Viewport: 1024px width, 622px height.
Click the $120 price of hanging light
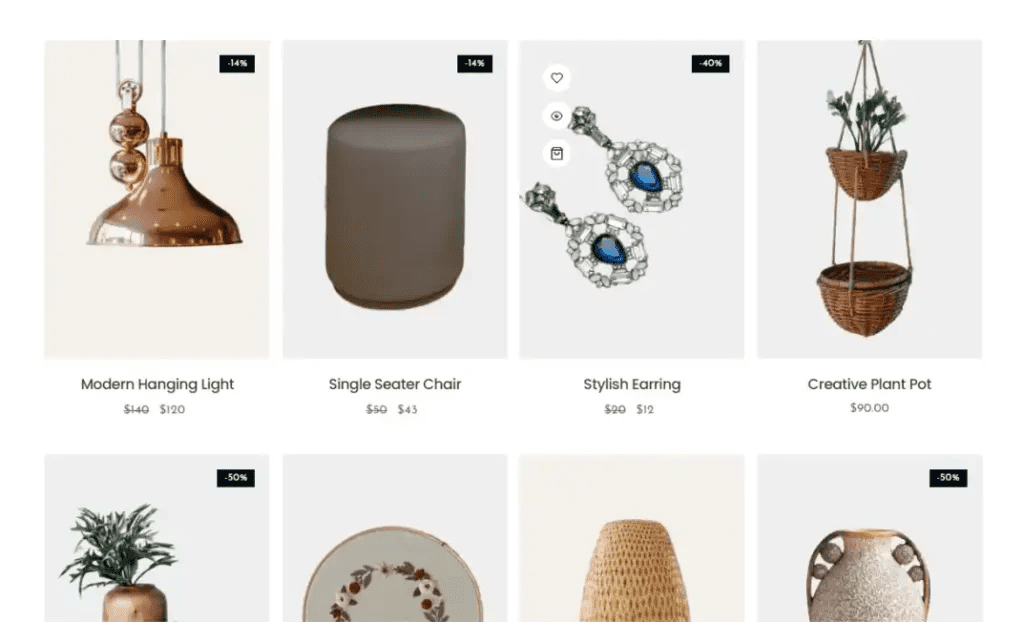point(172,409)
